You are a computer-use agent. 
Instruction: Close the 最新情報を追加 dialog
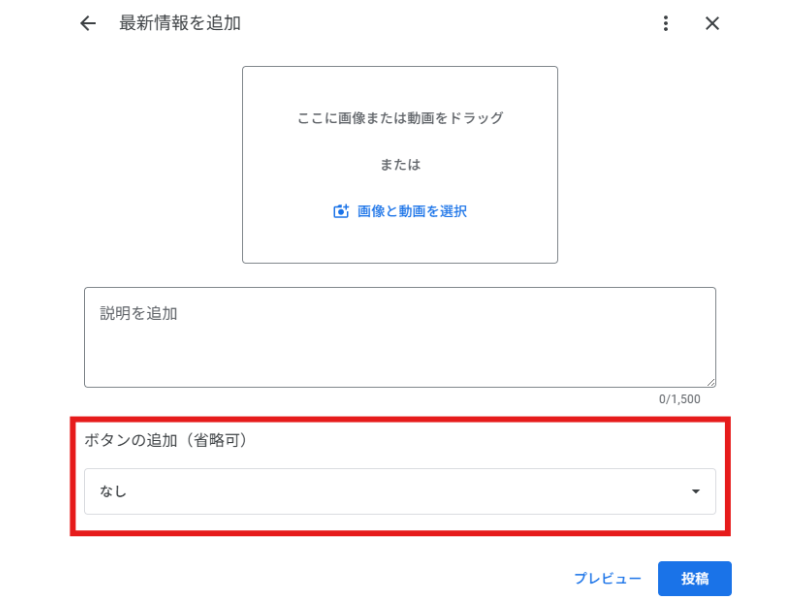click(x=712, y=23)
